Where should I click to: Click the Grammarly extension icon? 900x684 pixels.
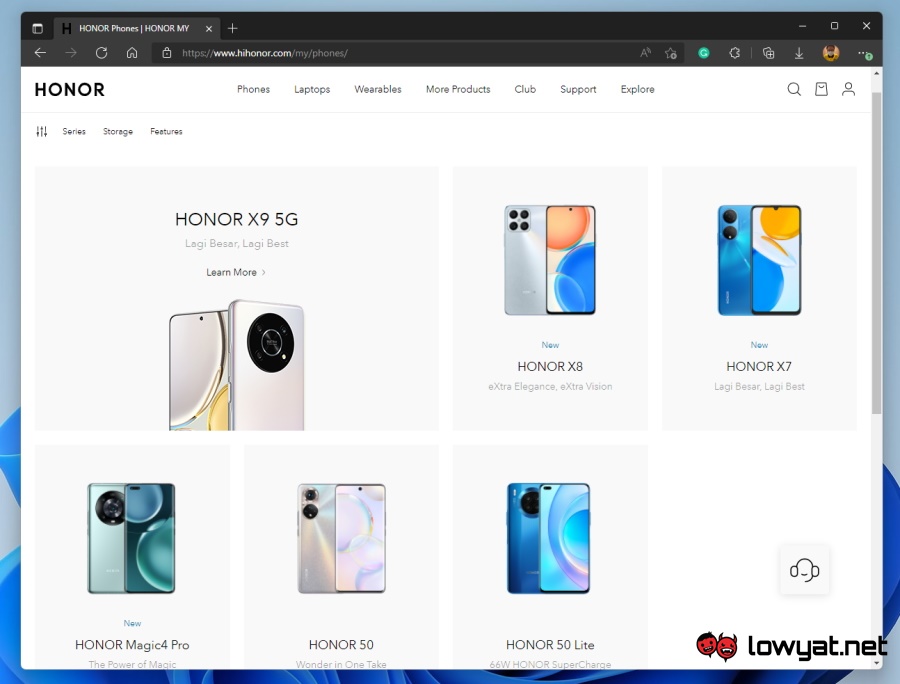704,53
